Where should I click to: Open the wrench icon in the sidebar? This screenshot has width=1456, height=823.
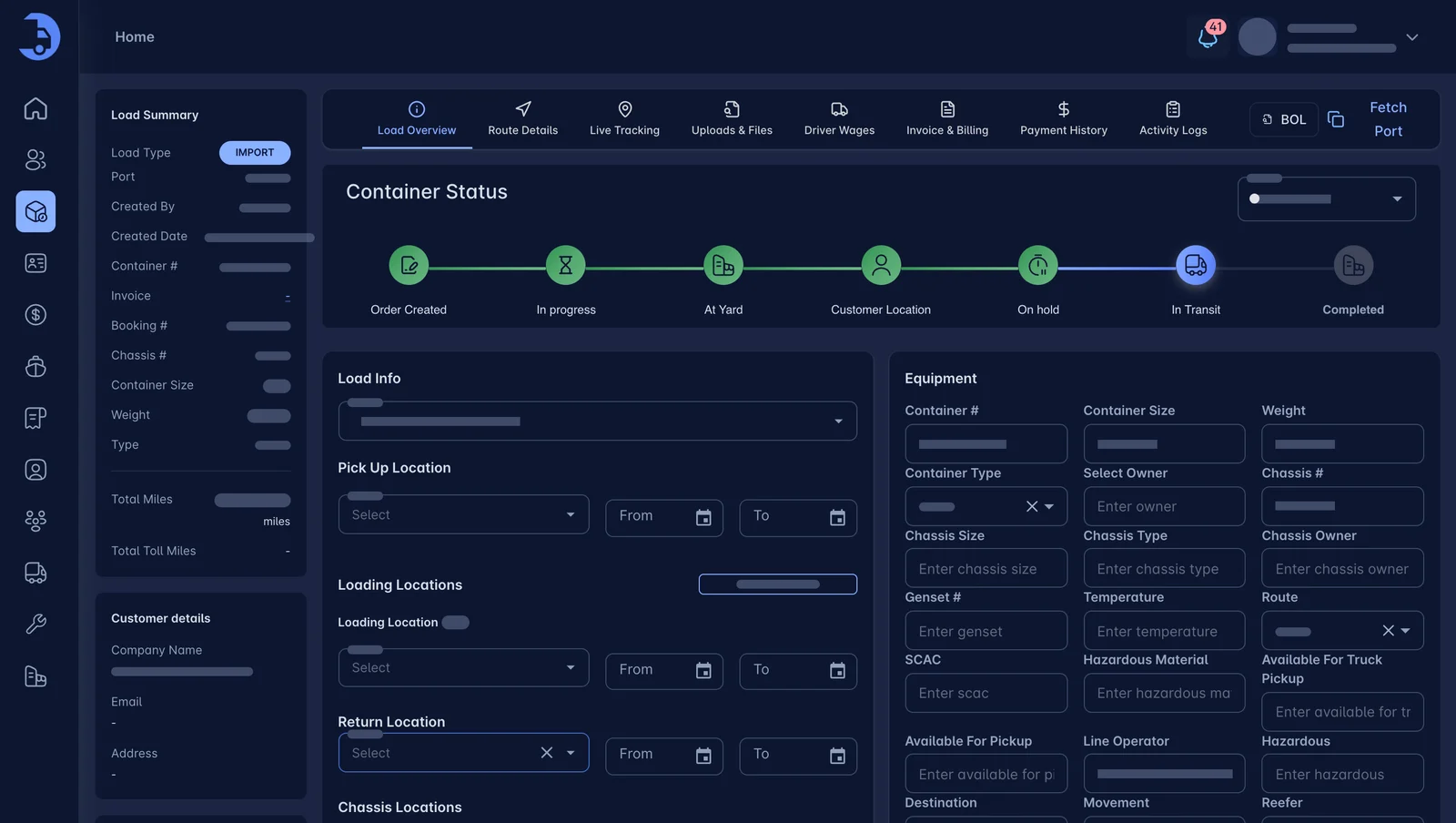tap(35, 625)
